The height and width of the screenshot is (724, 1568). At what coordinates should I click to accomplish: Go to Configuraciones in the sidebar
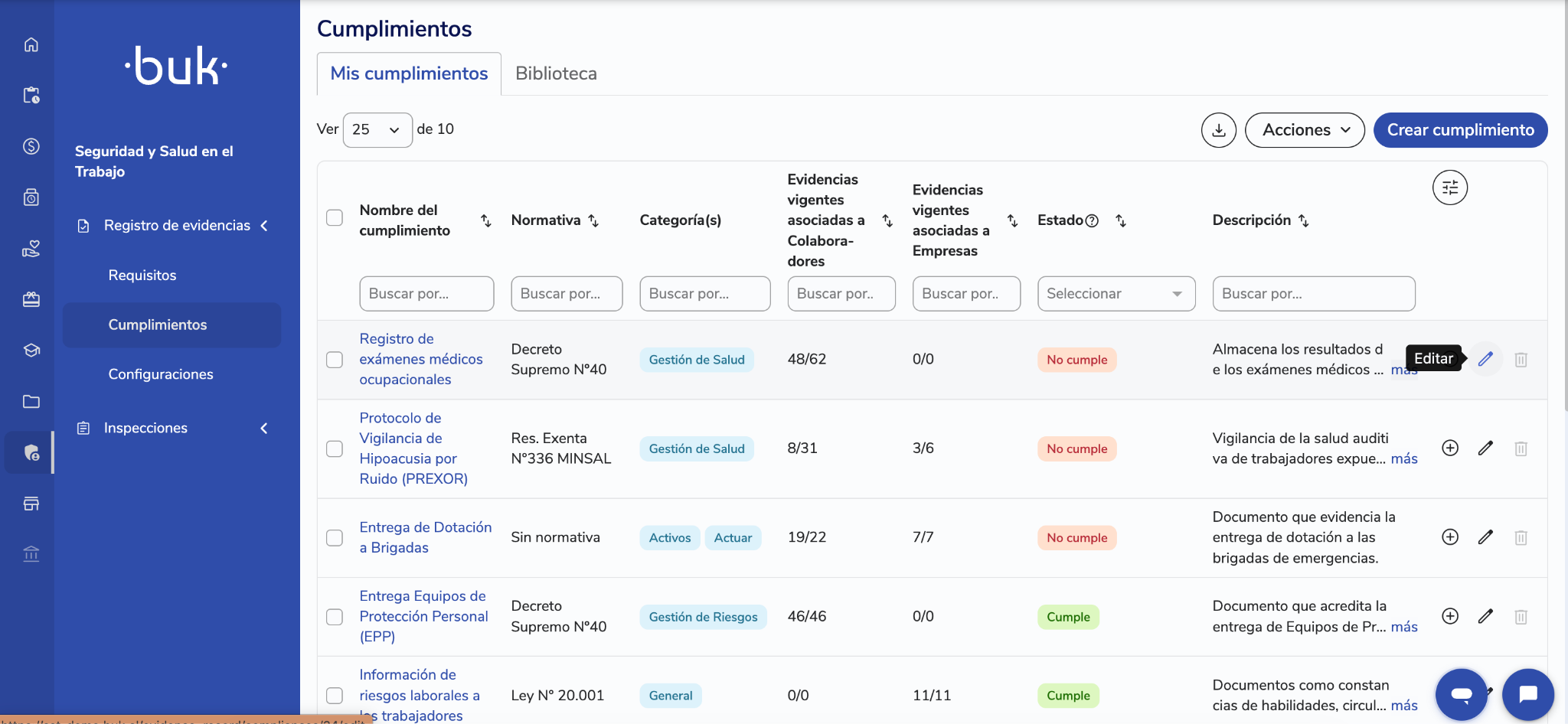tap(161, 374)
